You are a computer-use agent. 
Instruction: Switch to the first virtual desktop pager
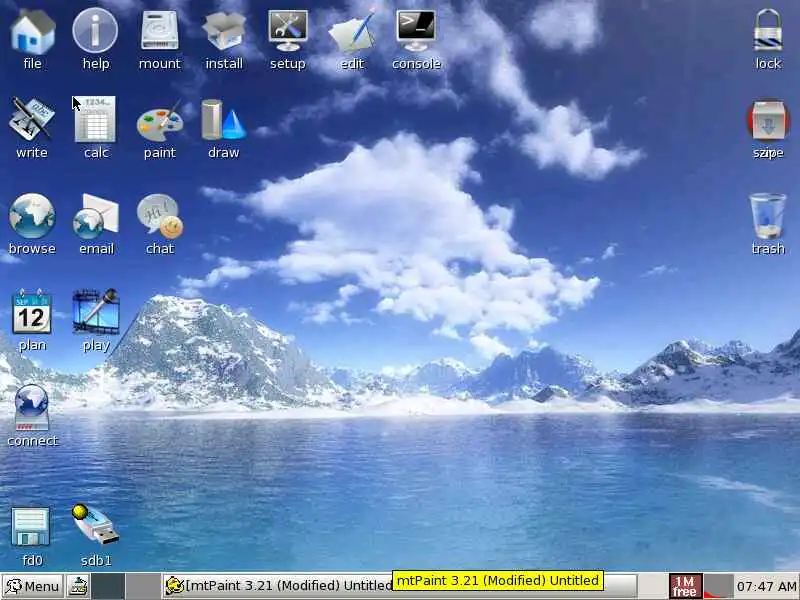click(108, 586)
